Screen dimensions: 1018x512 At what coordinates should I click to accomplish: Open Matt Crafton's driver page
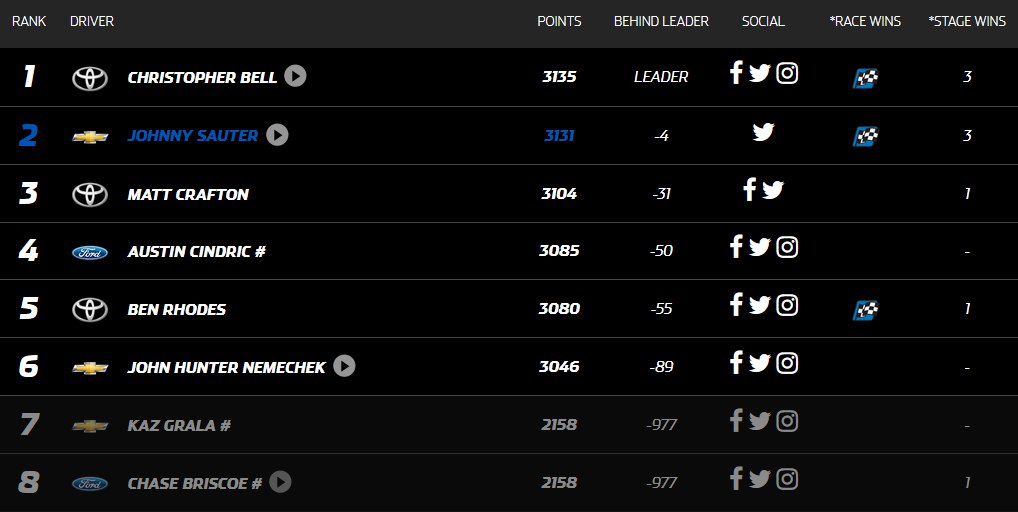coord(188,194)
